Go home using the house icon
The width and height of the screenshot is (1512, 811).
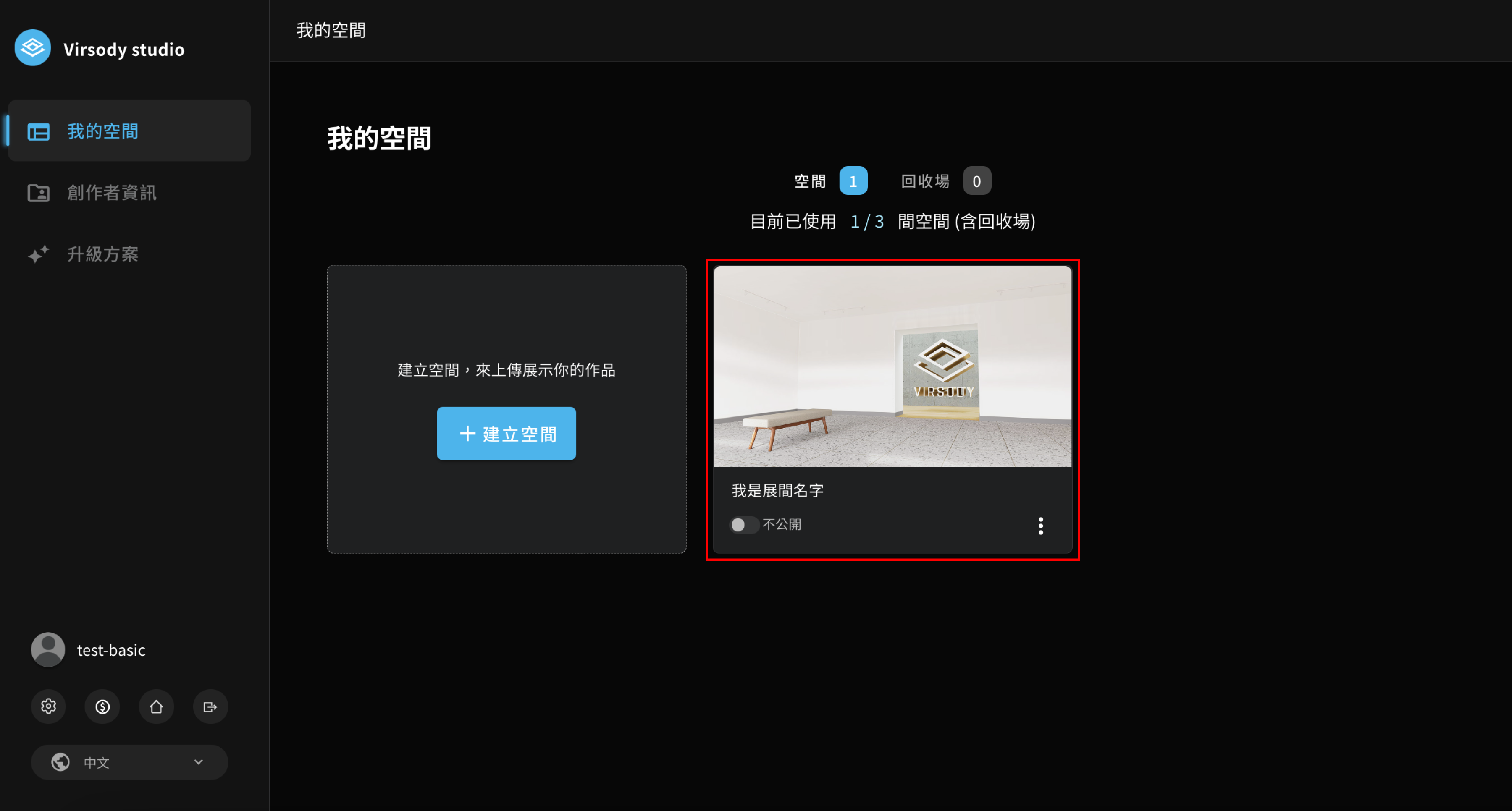coord(156,706)
